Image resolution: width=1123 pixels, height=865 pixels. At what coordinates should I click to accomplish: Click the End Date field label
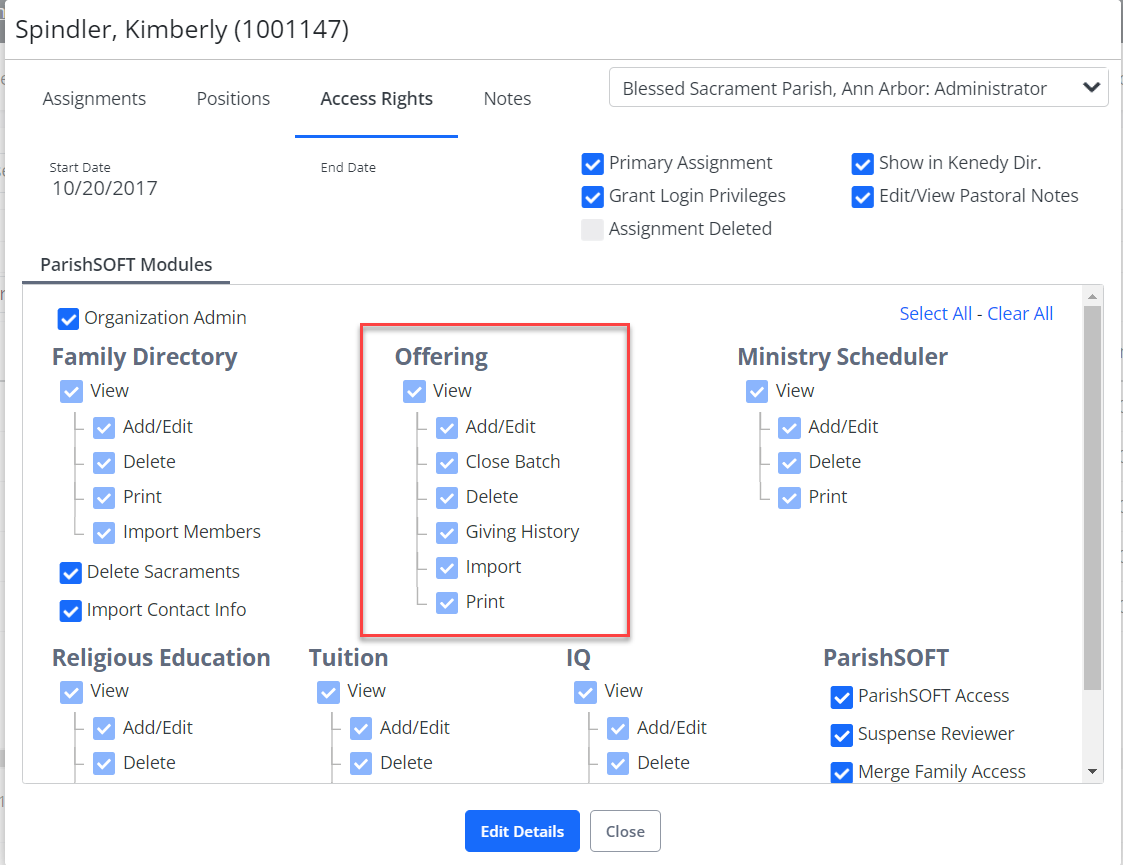(348, 168)
